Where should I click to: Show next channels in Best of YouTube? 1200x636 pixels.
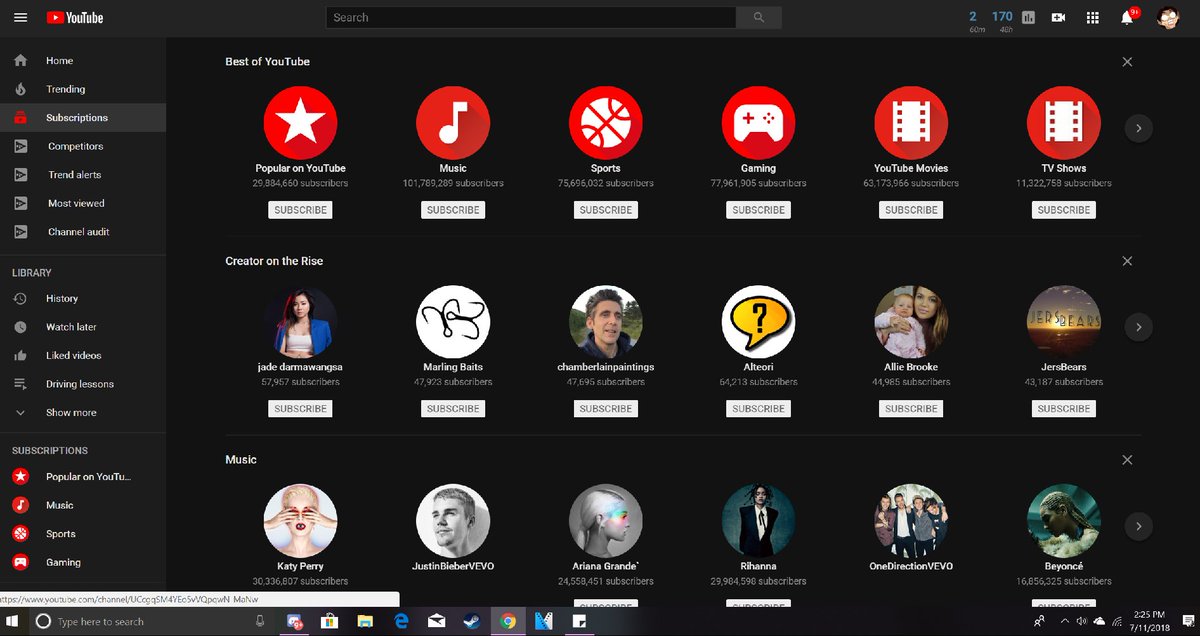1139,128
